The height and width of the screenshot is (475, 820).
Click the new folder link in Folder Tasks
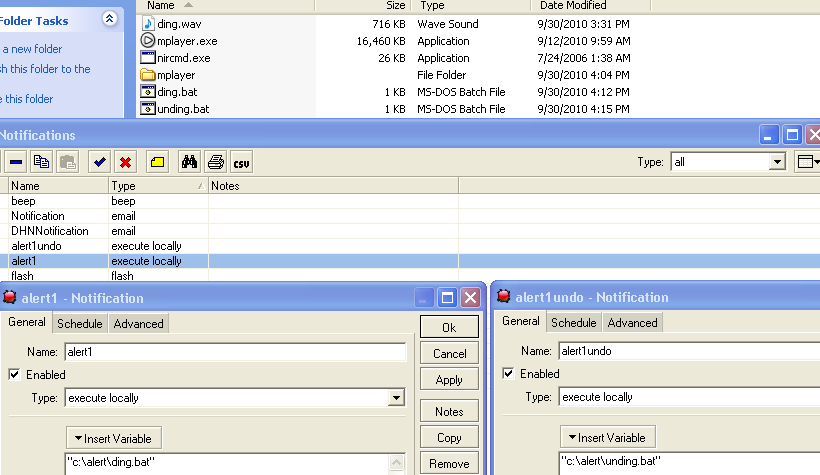32,49
